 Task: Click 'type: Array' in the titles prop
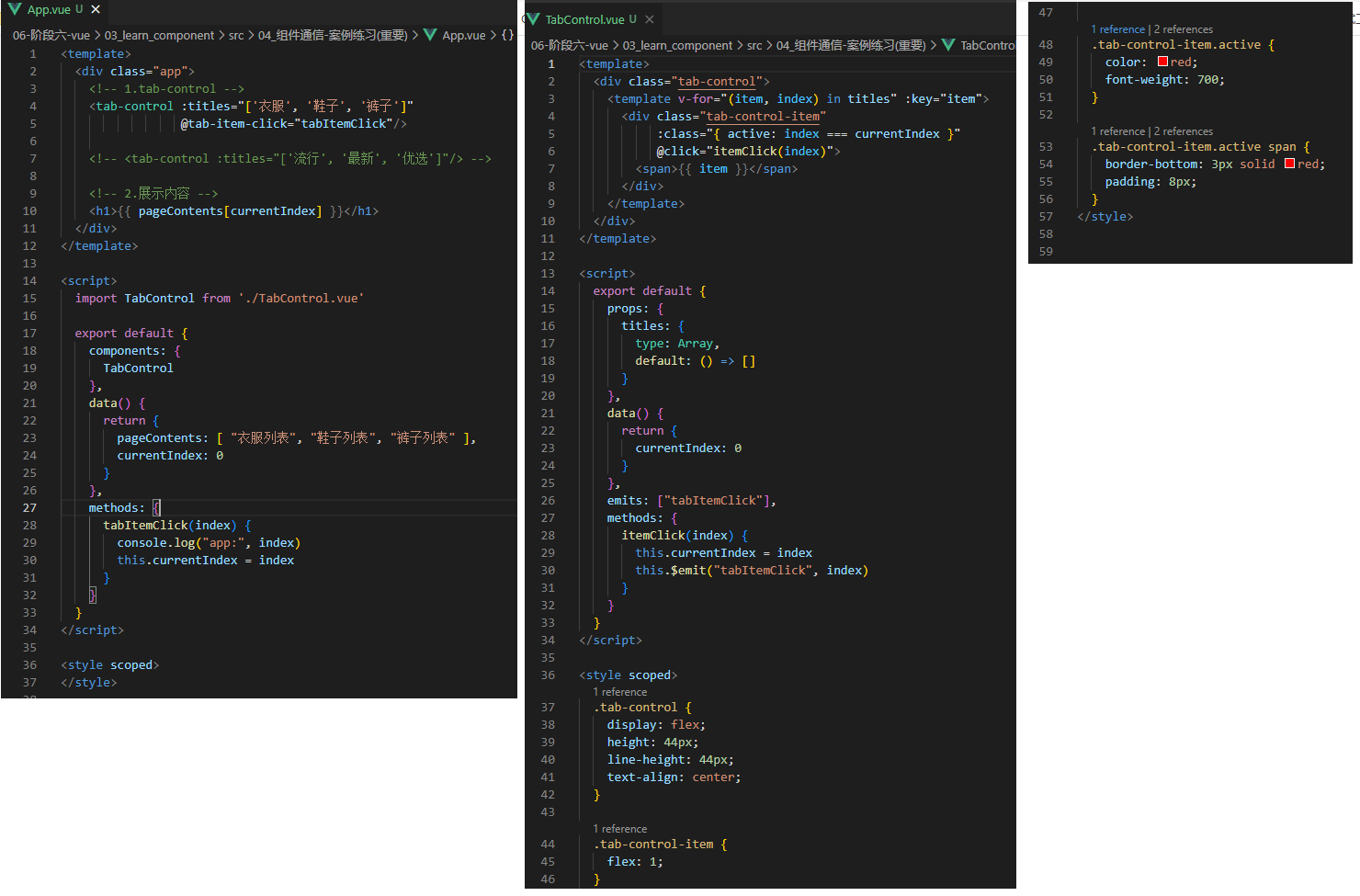674,343
